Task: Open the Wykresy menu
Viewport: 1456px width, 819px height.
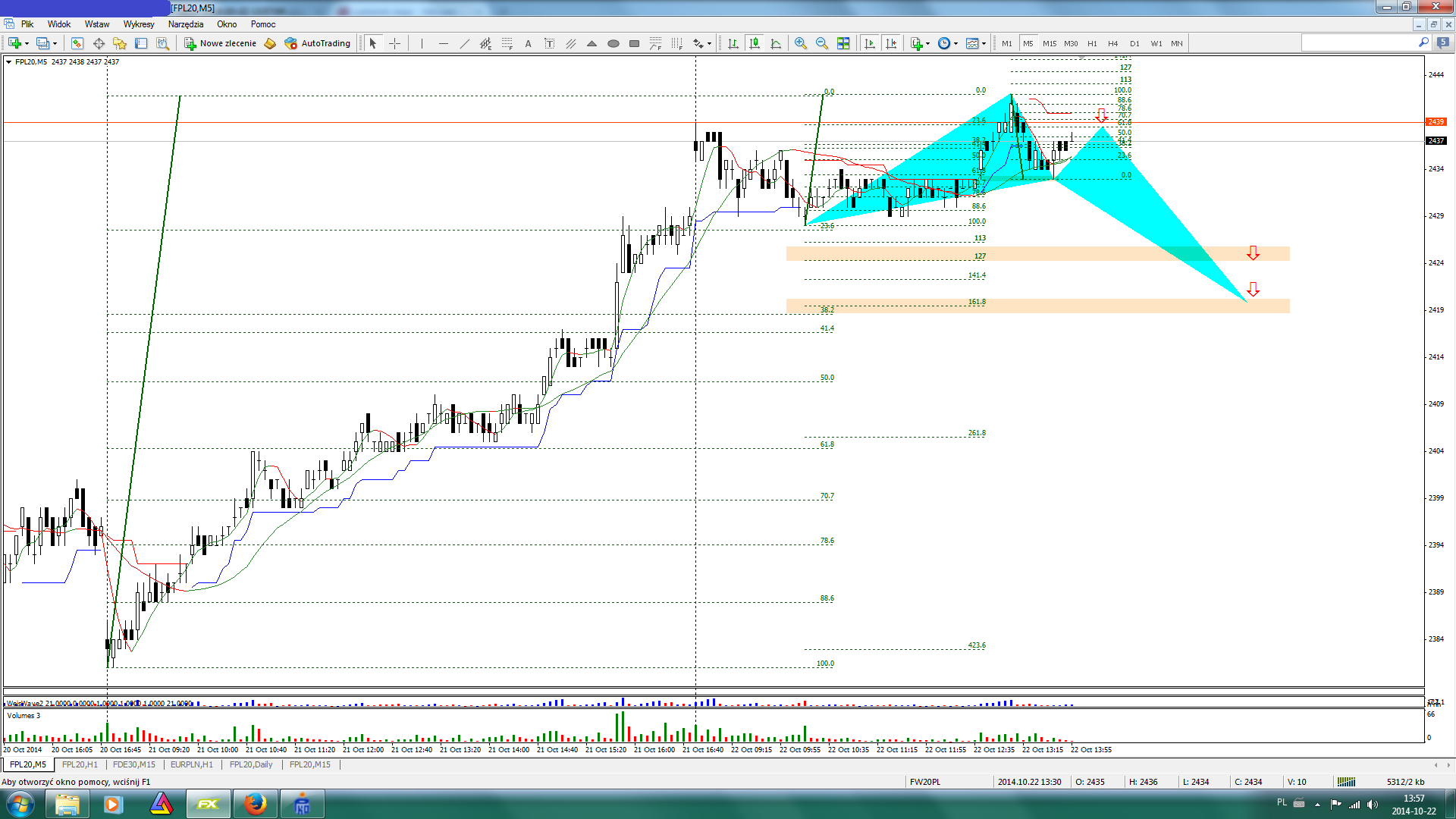Action: point(139,24)
